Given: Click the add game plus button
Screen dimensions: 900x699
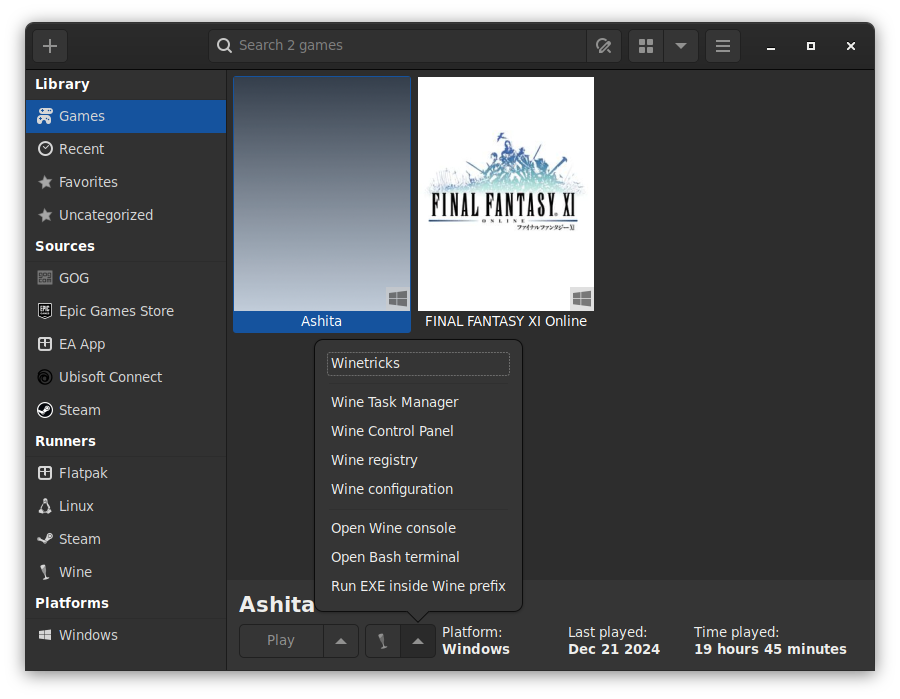Looking at the screenshot, I should coord(49,45).
